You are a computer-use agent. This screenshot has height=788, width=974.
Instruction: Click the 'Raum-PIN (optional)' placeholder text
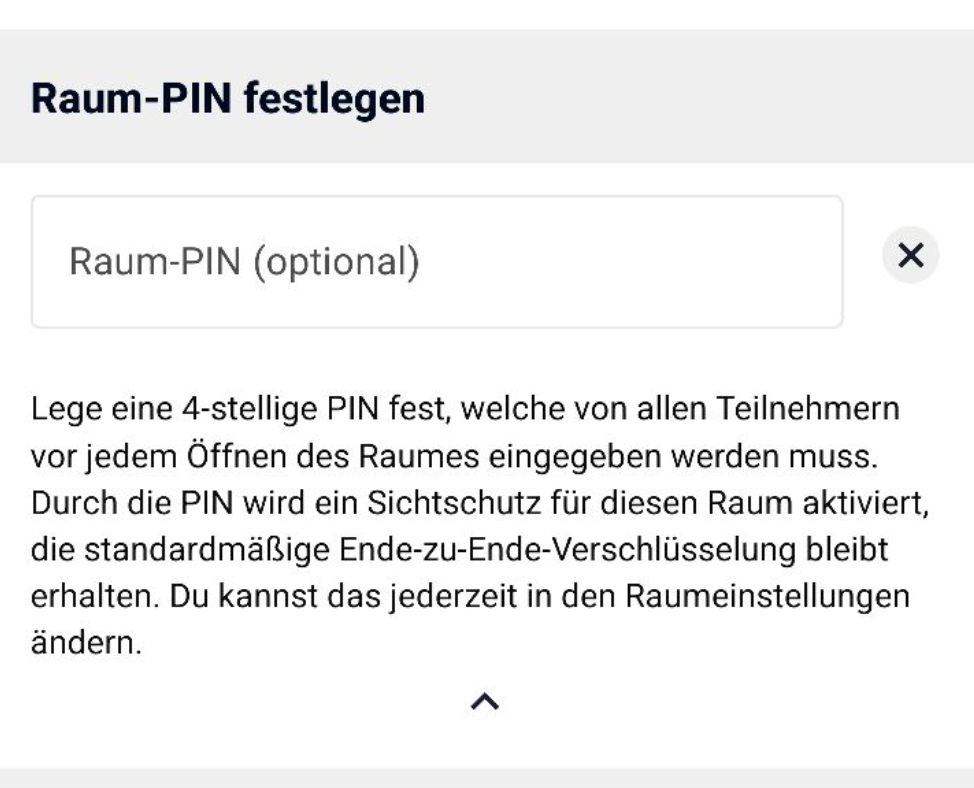pyautogui.click(x=244, y=262)
